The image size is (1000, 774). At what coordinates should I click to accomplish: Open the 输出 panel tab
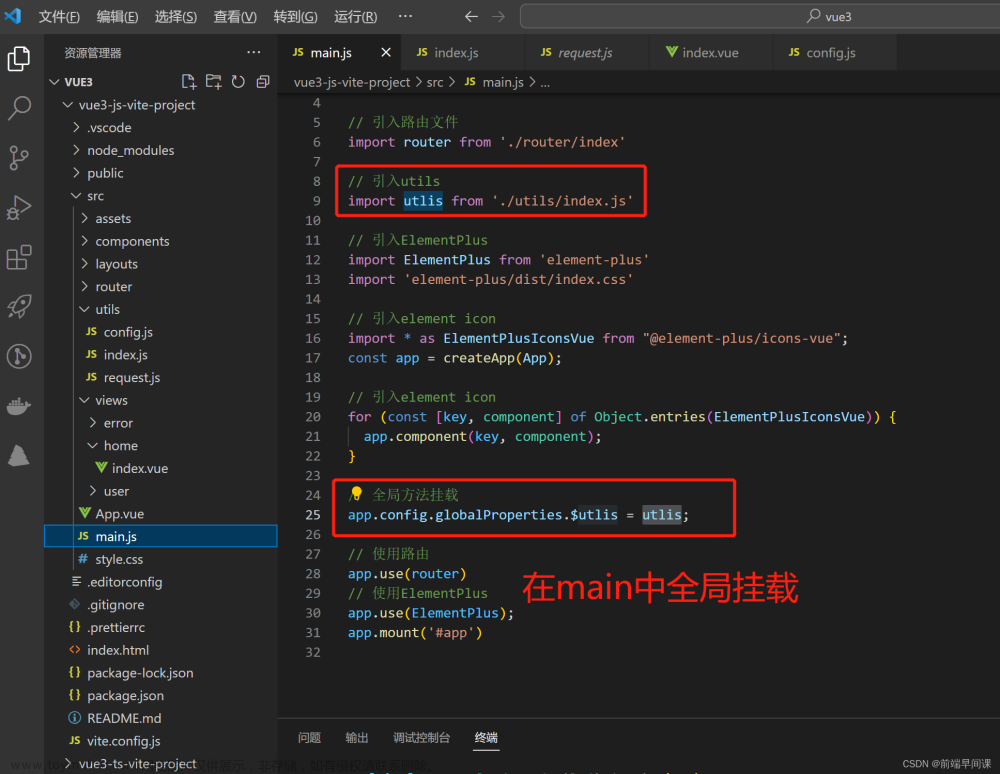click(x=357, y=738)
